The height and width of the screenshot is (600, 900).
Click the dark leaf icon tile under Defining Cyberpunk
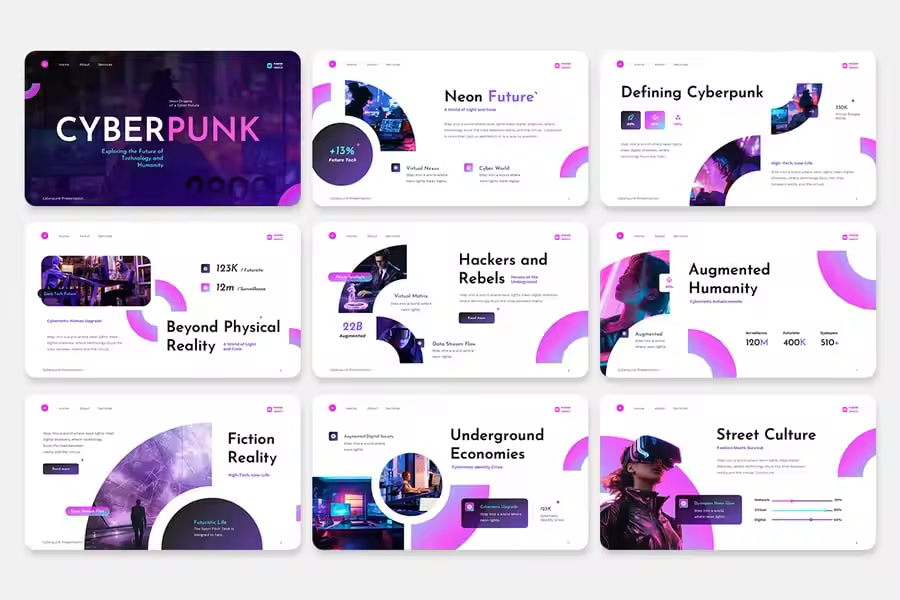(631, 120)
